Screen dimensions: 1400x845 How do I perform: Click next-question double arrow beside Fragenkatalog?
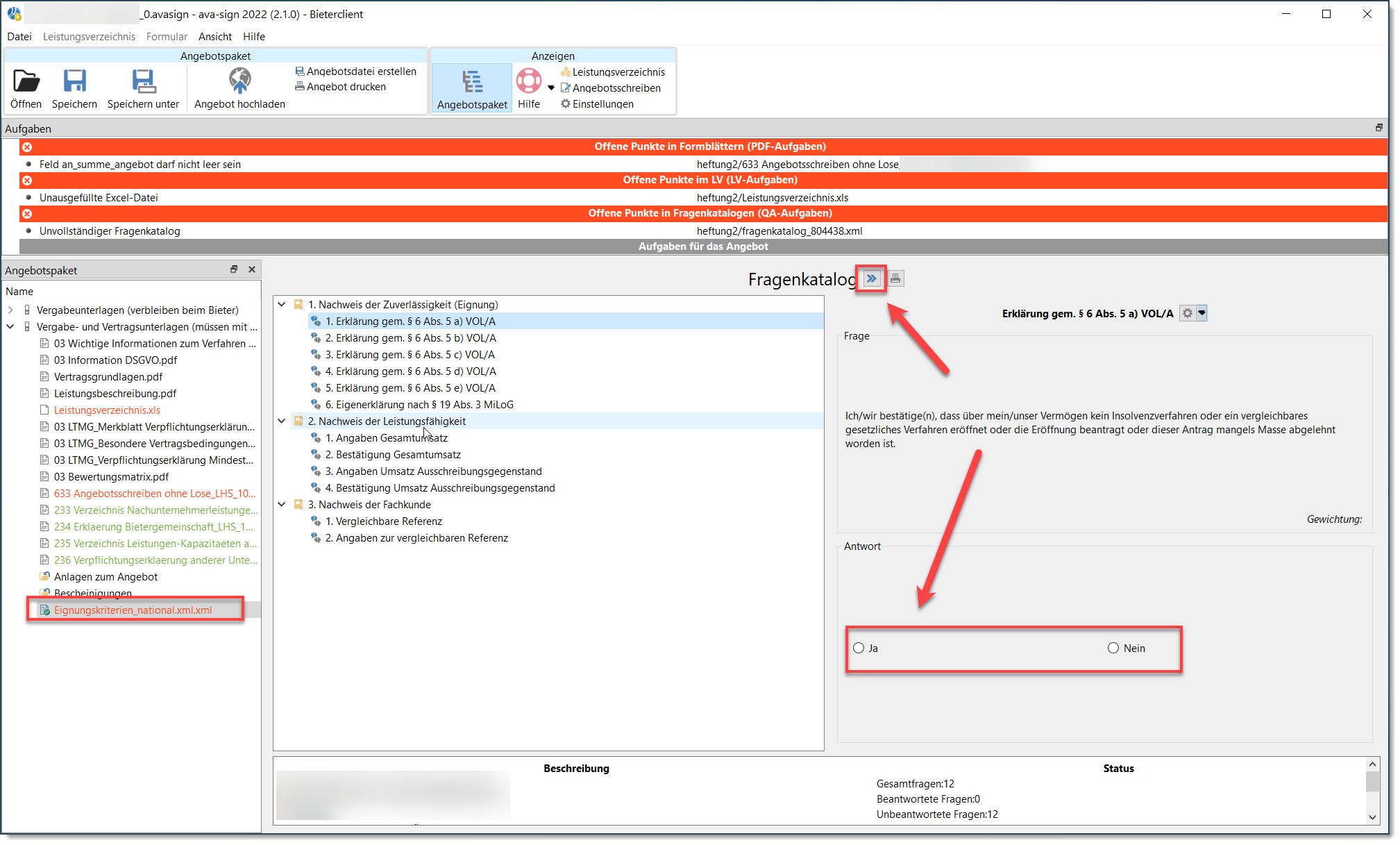tap(871, 279)
